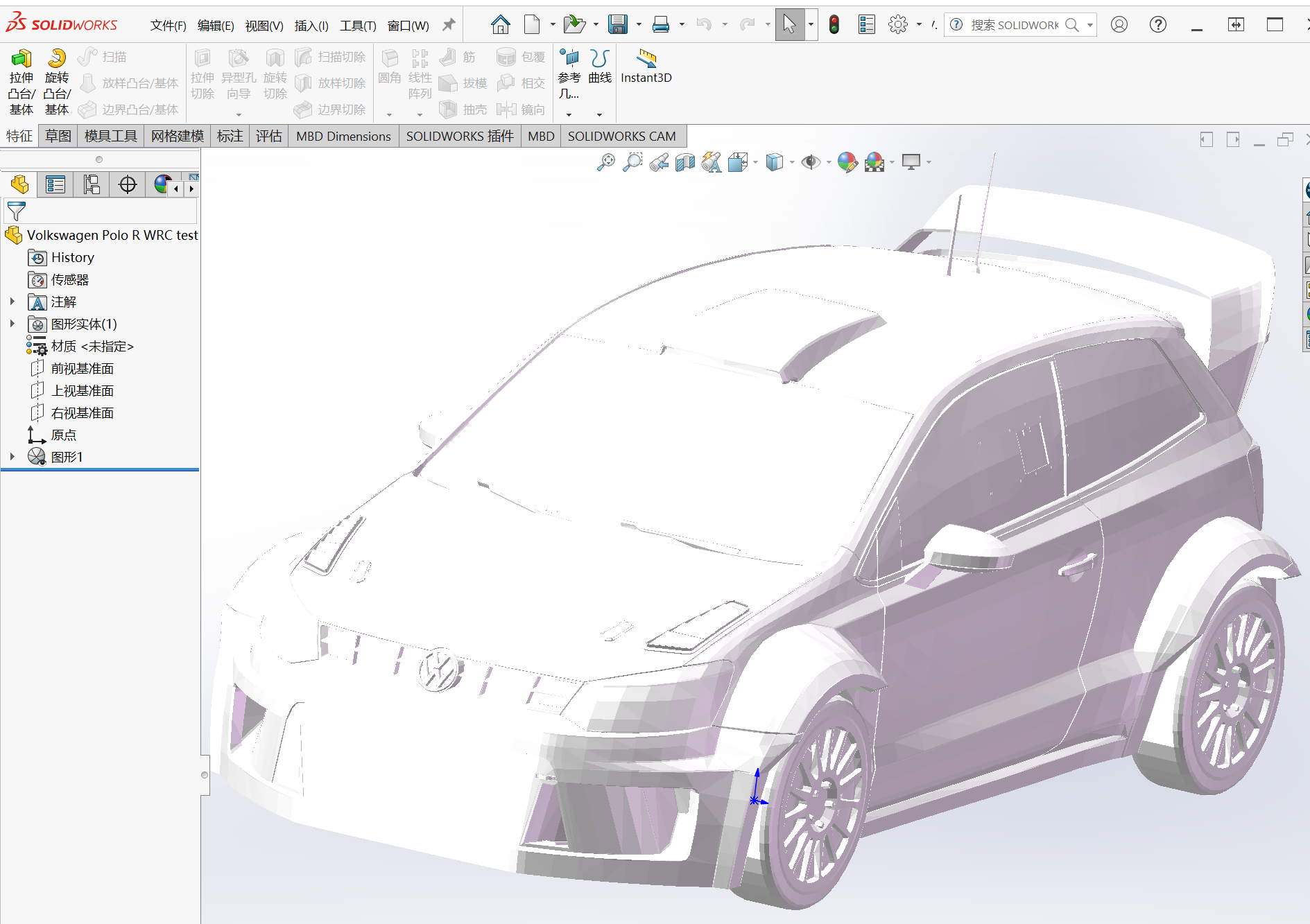Open the 工具(T) menu
This screenshot has width=1310, height=924.
click(x=358, y=26)
